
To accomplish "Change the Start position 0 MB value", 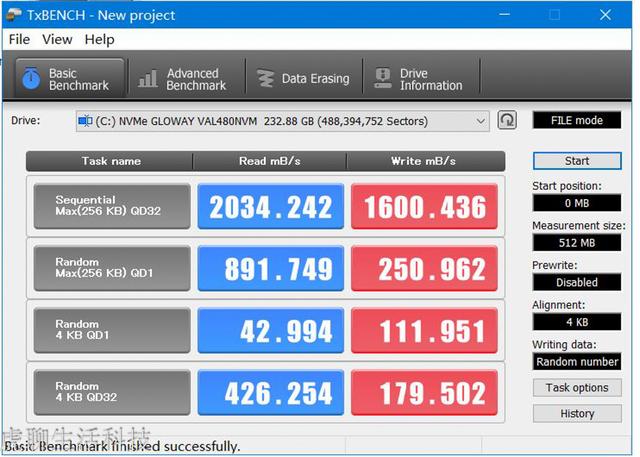I will coord(577,203).
